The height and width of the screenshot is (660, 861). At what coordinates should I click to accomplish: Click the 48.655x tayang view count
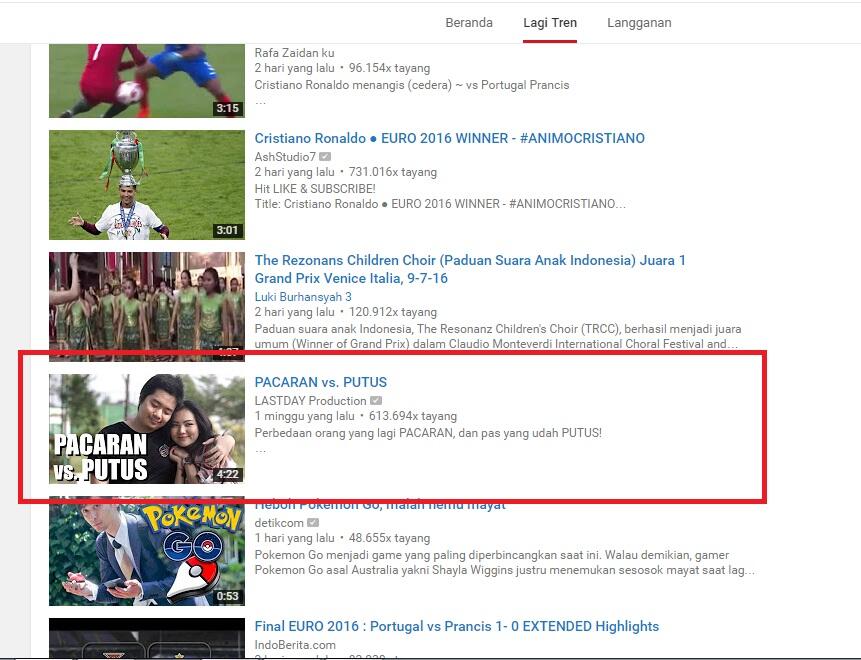[389, 538]
